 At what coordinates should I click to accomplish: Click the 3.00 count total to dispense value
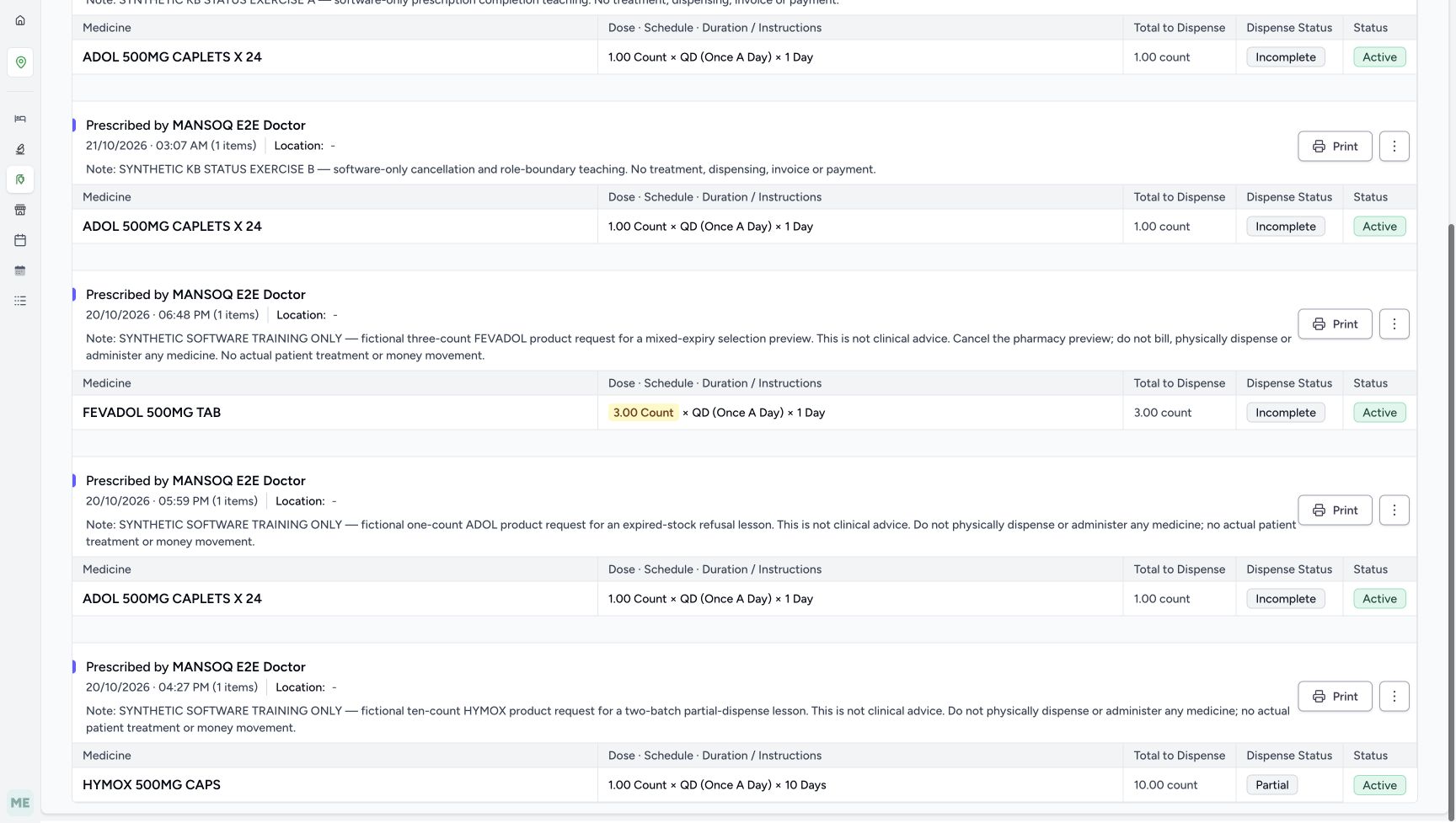1162,413
